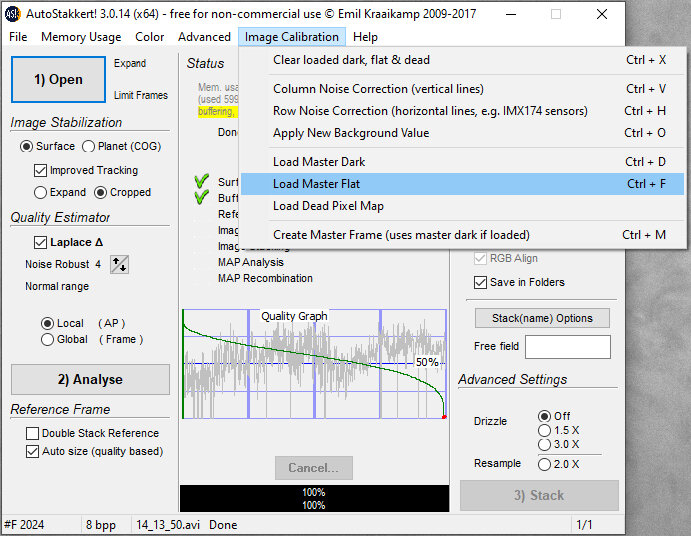Click 1/1 counter in status bar
This screenshot has width=691, height=536.
584,525
